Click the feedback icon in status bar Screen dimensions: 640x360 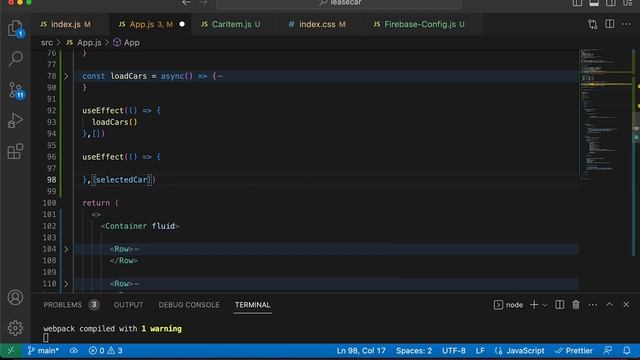pos(608,351)
